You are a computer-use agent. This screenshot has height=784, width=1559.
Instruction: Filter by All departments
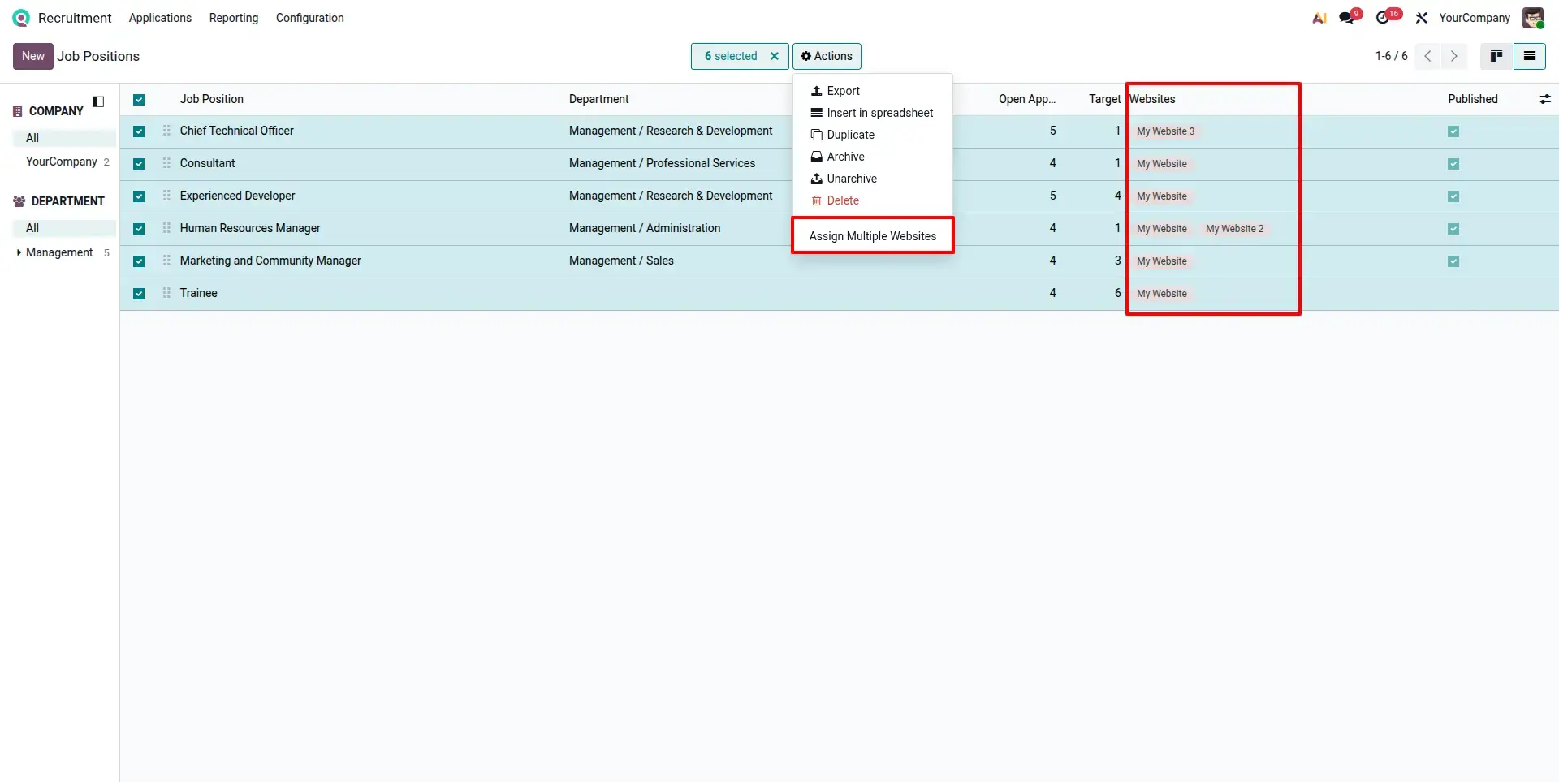point(65,228)
